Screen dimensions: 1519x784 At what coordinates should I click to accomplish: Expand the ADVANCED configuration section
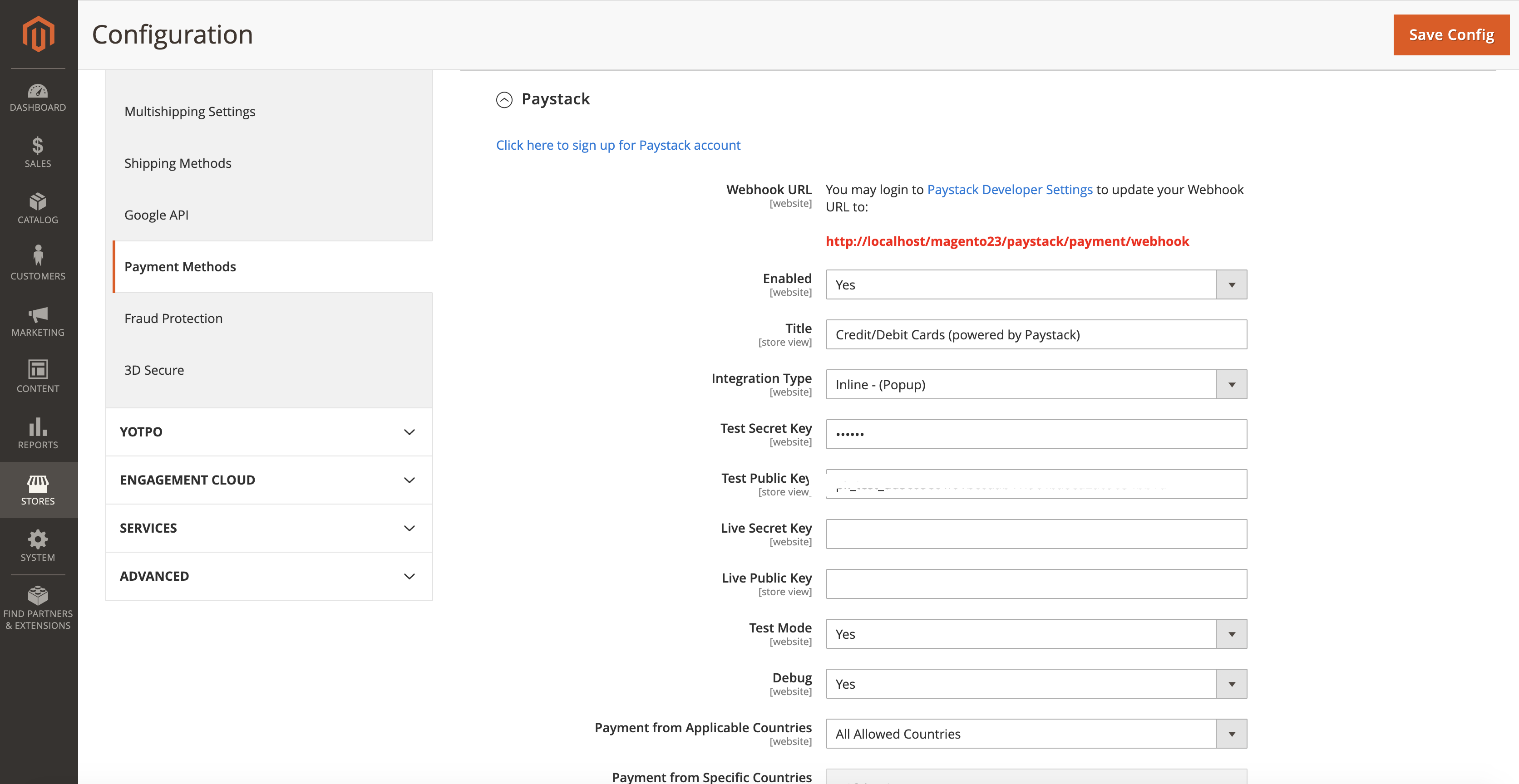pos(269,576)
